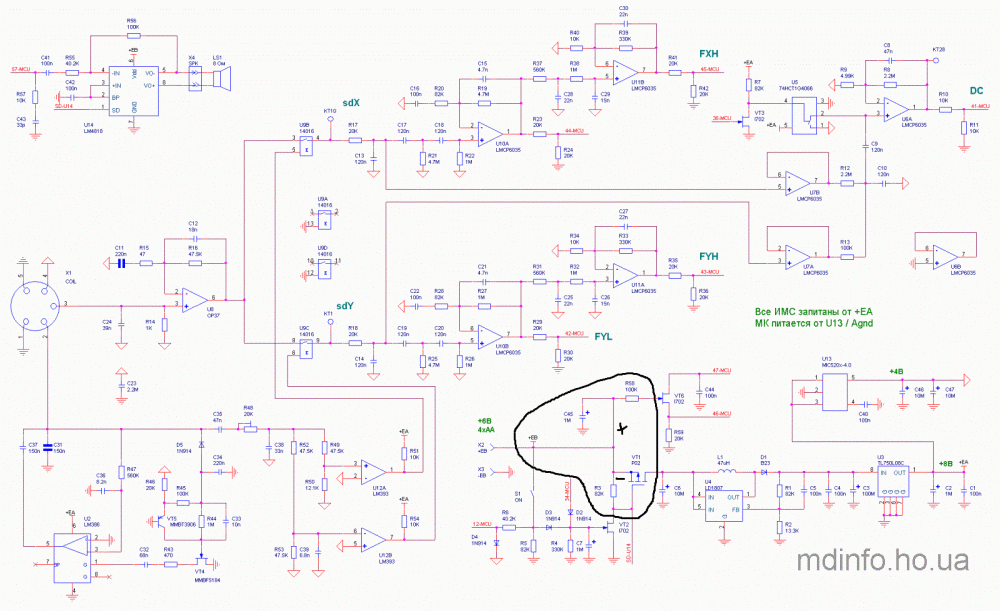Click the KT28 test point circle

pos(936,61)
